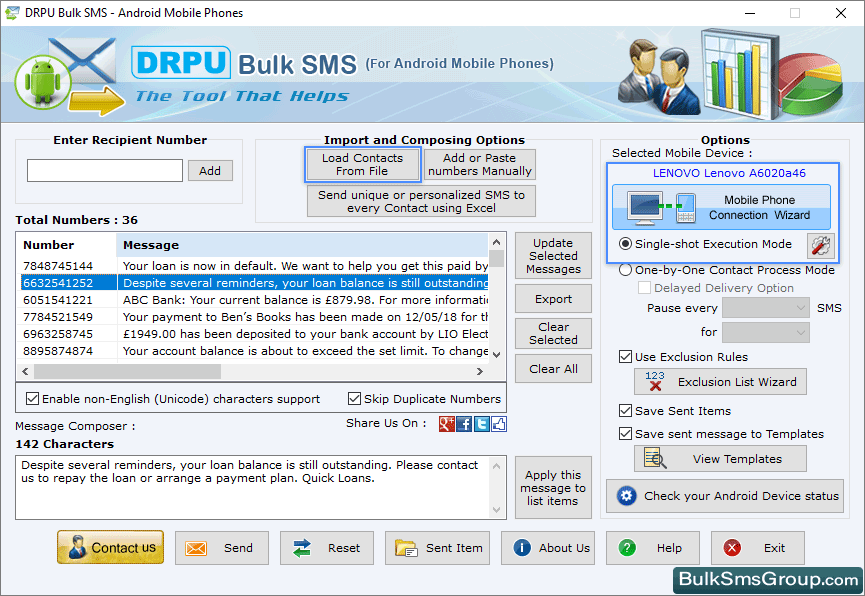The height and width of the screenshot is (596, 865).
Task: Toggle Save Sent Items checkbox
Action: (x=625, y=411)
